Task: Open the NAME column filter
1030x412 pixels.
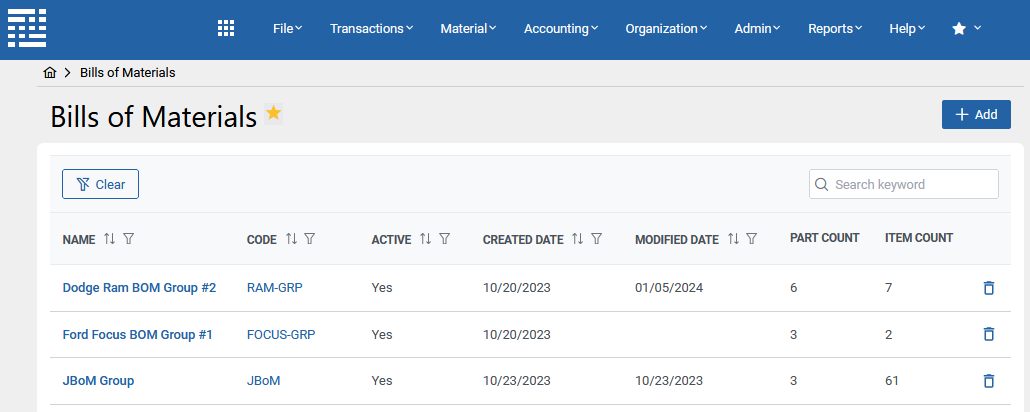Action: [129, 239]
